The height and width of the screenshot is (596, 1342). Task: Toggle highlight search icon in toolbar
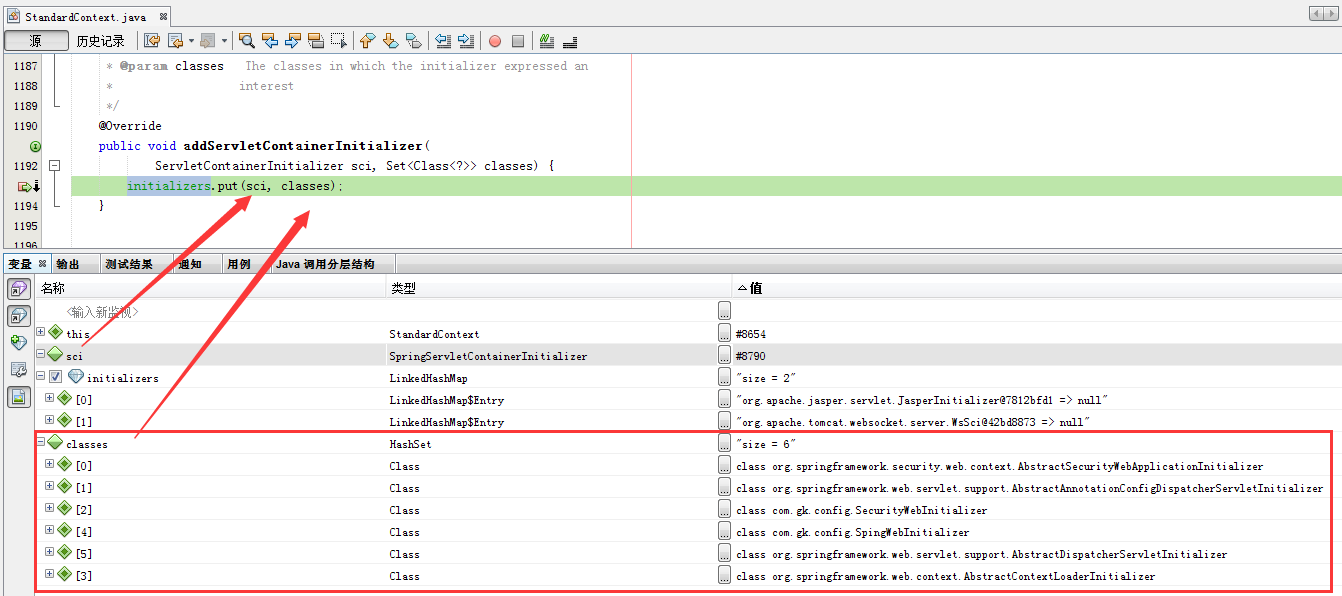tap(316, 41)
